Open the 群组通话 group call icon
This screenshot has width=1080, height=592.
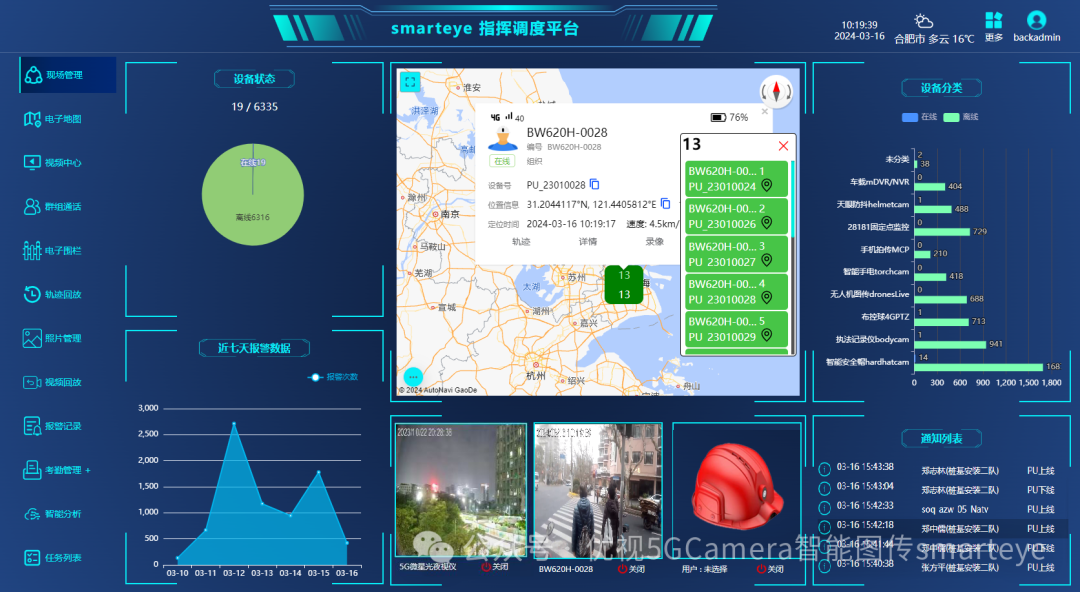pyautogui.click(x=32, y=207)
